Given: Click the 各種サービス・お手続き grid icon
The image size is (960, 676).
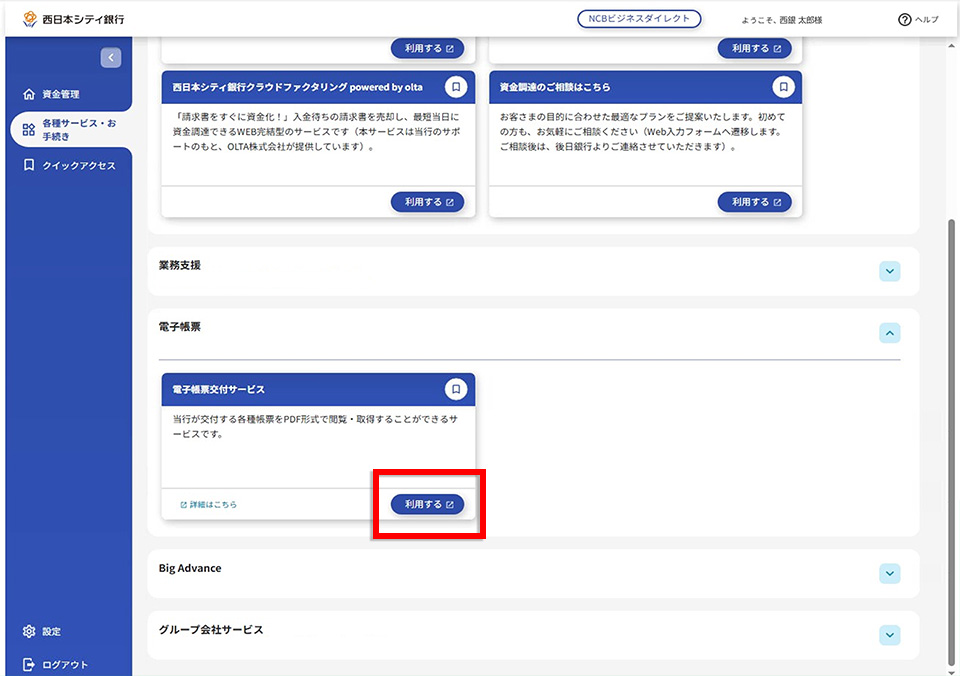Looking at the screenshot, I should coord(29,129).
